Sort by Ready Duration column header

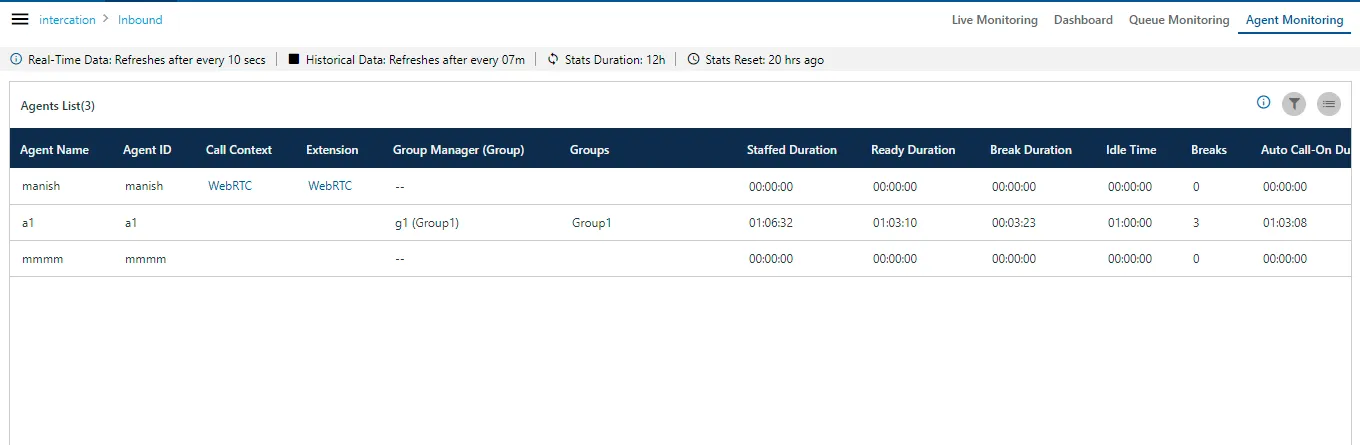click(913, 150)
